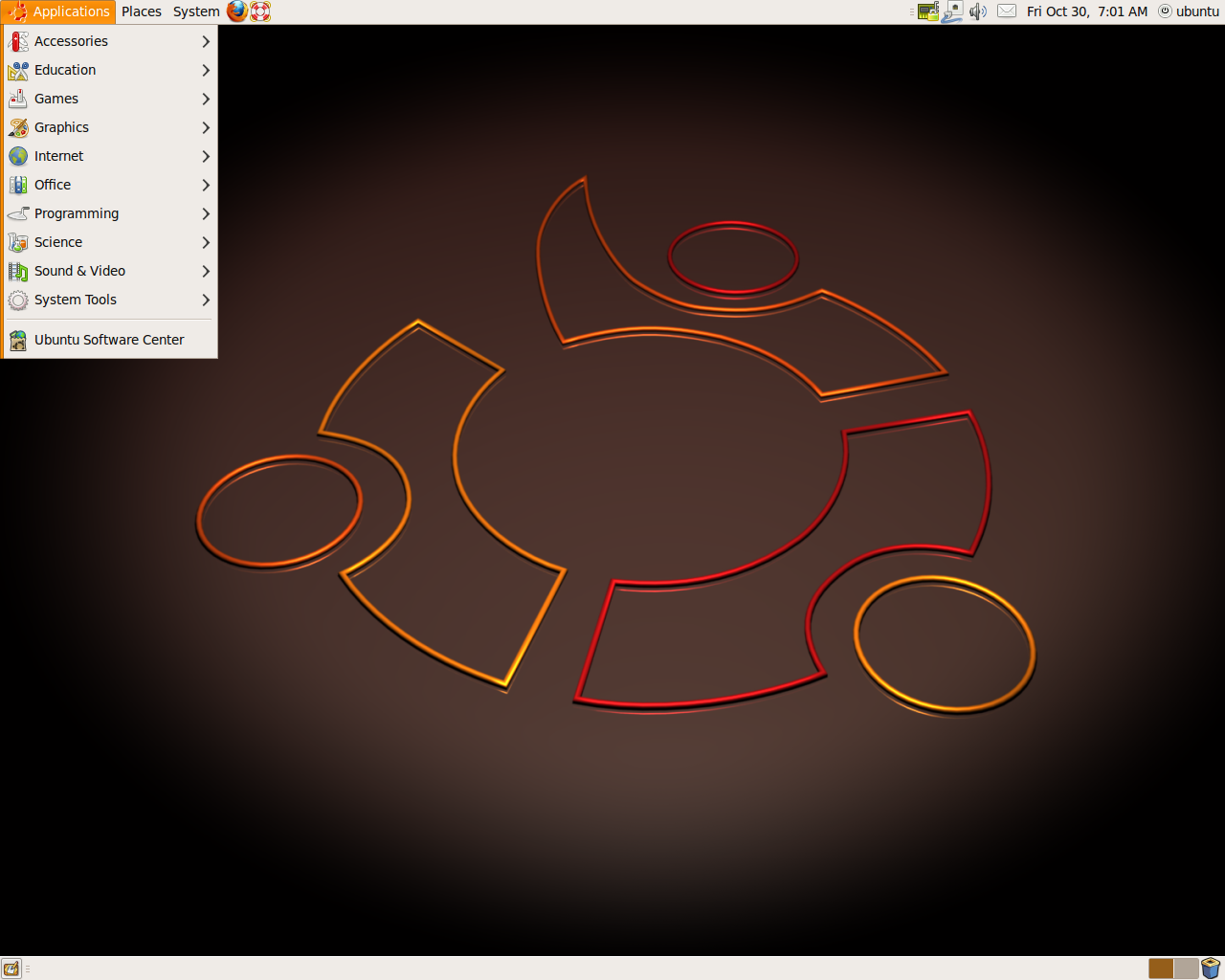Open the mail envelope indicator

[1007, 11]
